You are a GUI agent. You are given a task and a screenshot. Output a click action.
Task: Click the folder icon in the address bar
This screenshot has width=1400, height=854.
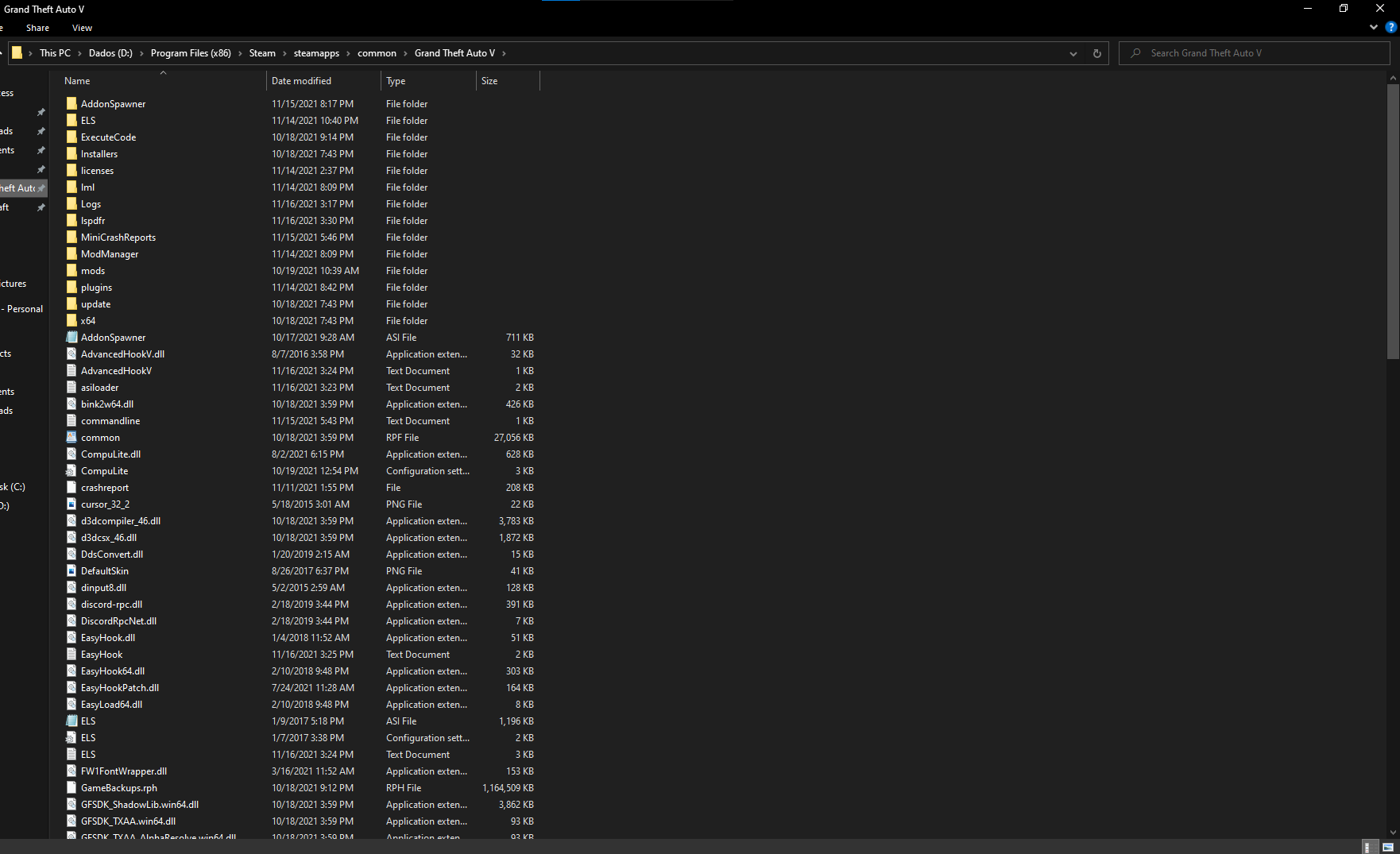[x=17, y=53]
